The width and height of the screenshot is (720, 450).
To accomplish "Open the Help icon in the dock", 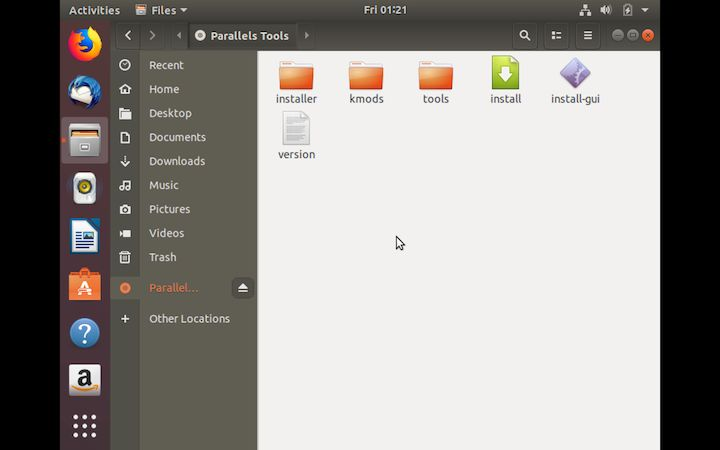I will (x=85, y=333).
